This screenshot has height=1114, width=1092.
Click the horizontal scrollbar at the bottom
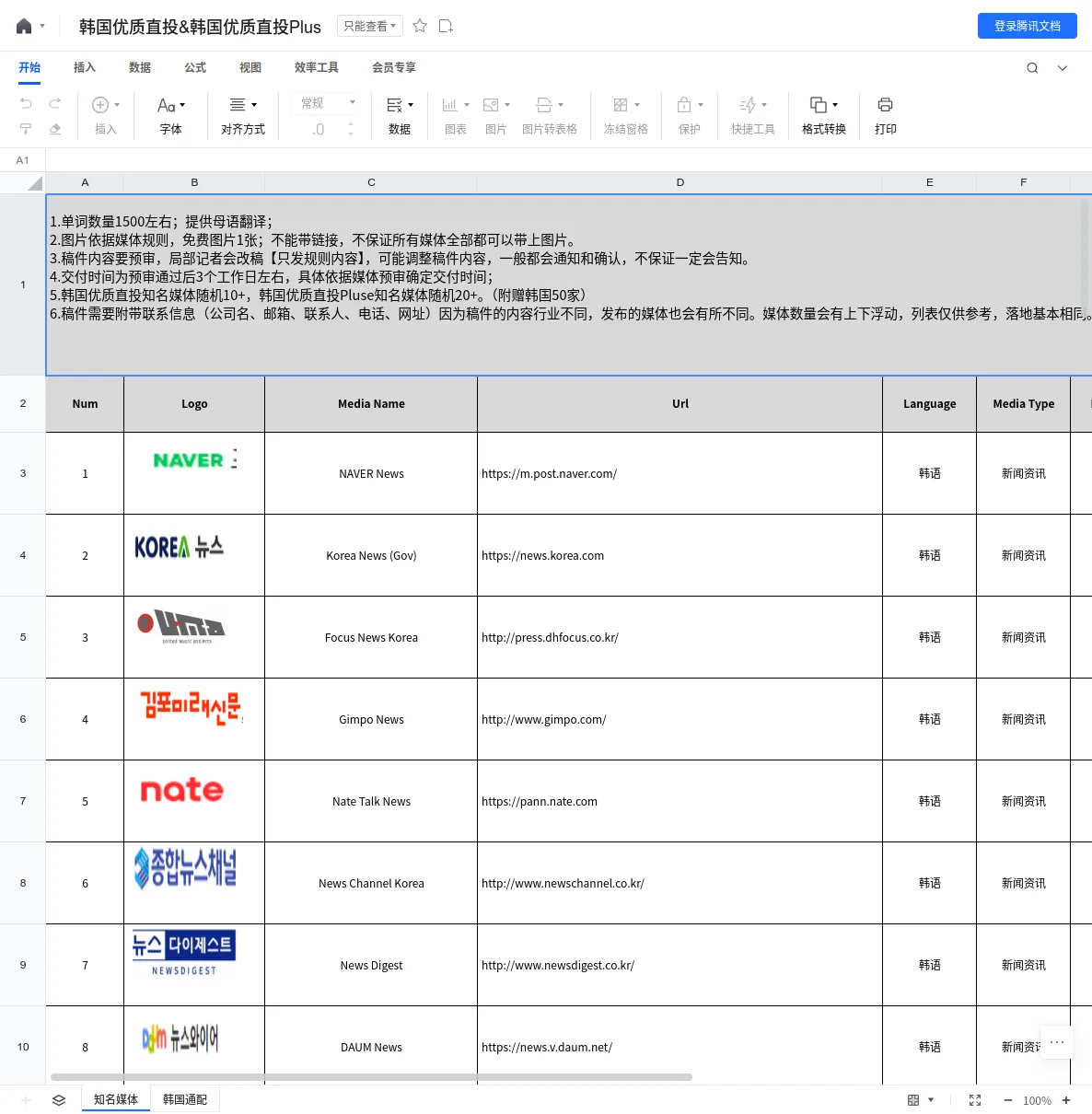point(371,1076)
